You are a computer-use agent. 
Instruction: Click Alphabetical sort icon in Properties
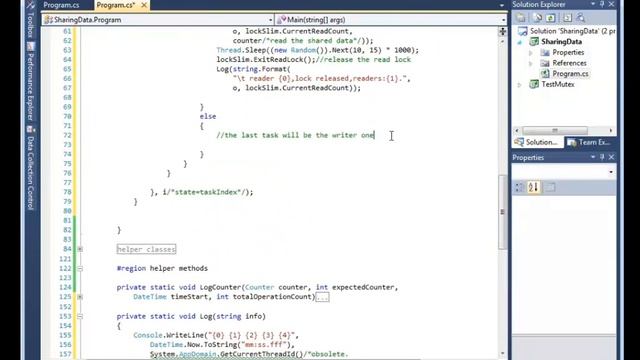coord(533,187)
